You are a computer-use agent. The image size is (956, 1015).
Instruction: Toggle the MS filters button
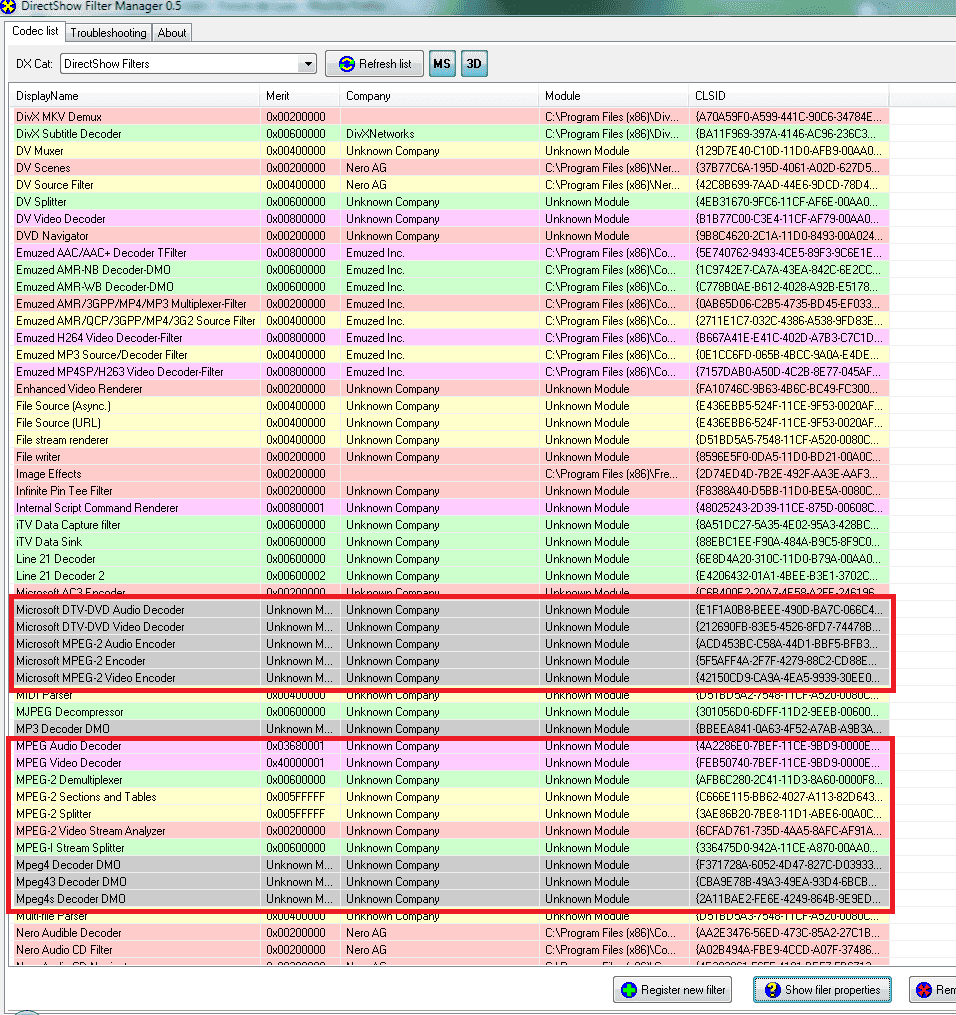tap(442, 63)
